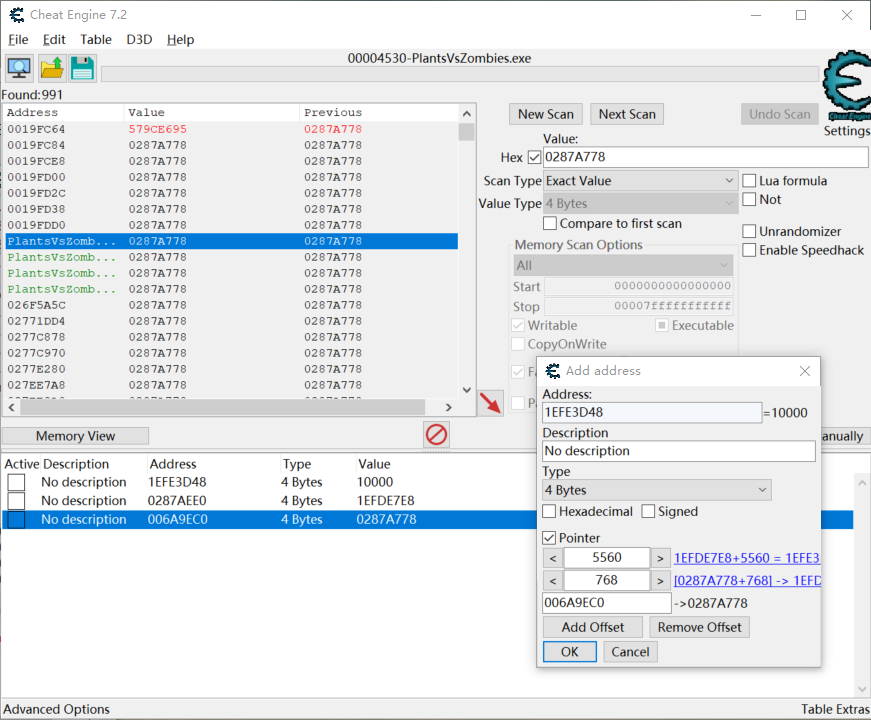Select result row 0019FD38
This screenshot has height=720, width=871.
click(x=232, y=209)
